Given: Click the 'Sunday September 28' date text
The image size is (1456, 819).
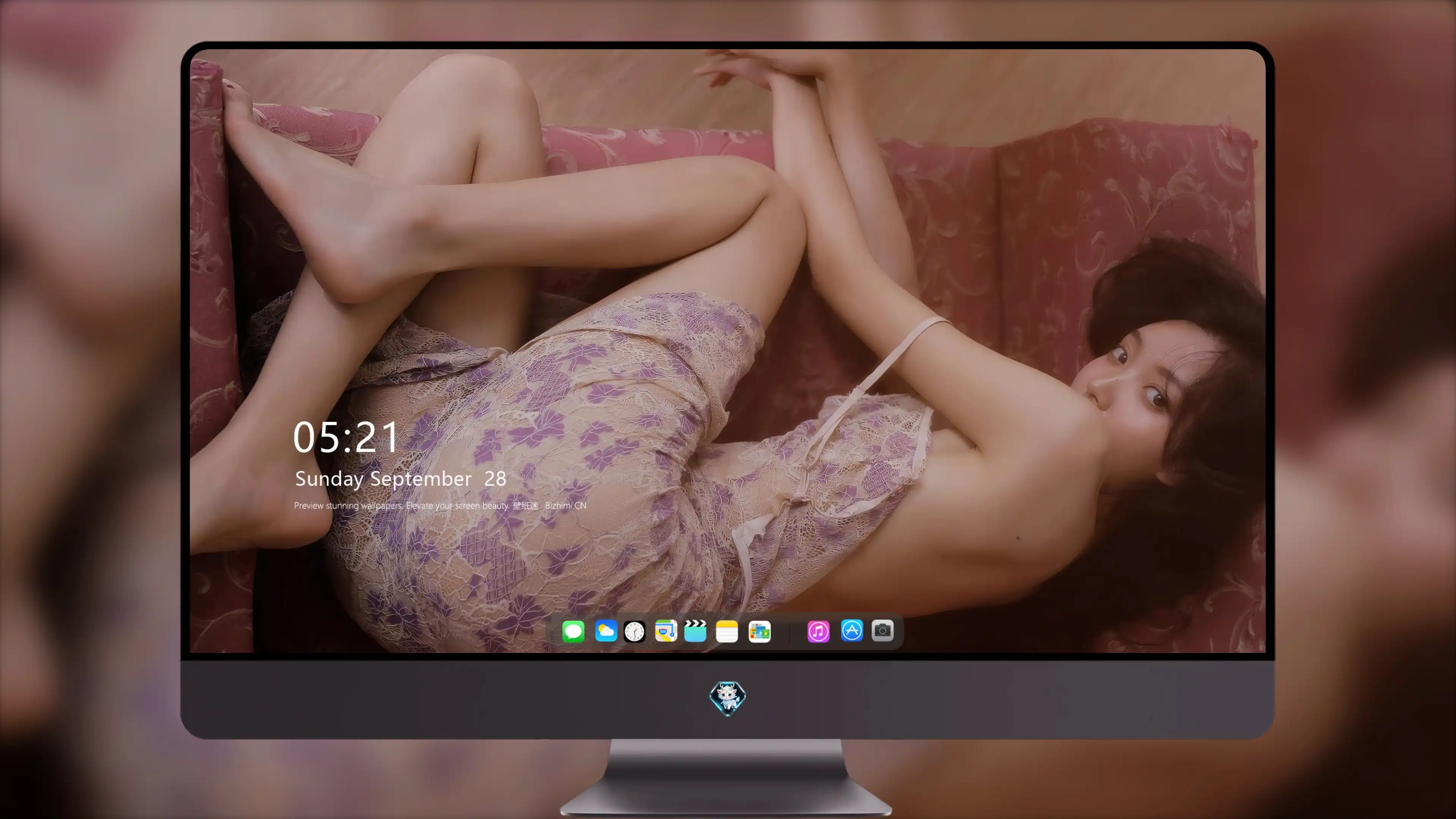Looking at the screenshot, I should point(400,479).
